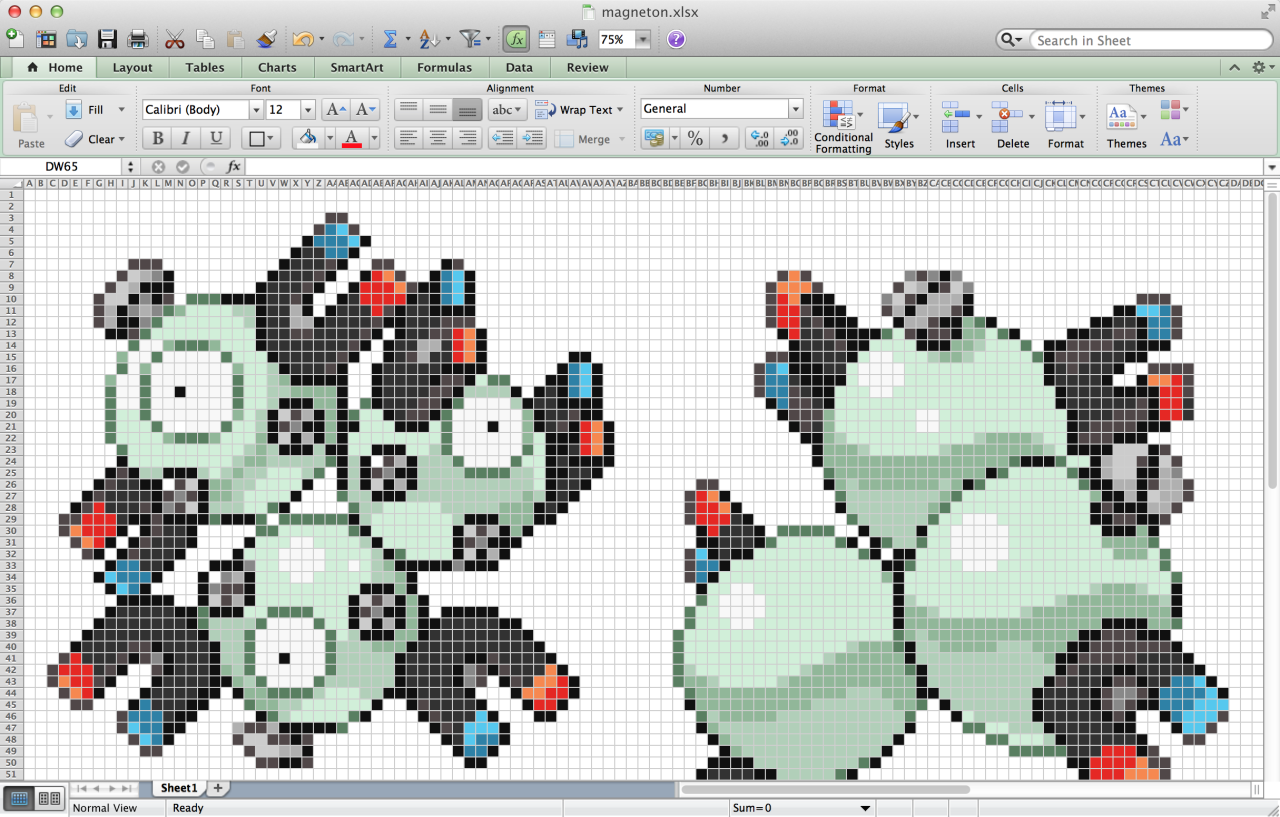Apply comma style number format
Viewport: 1280px width, 817px height.
click(x=724, y=138)
